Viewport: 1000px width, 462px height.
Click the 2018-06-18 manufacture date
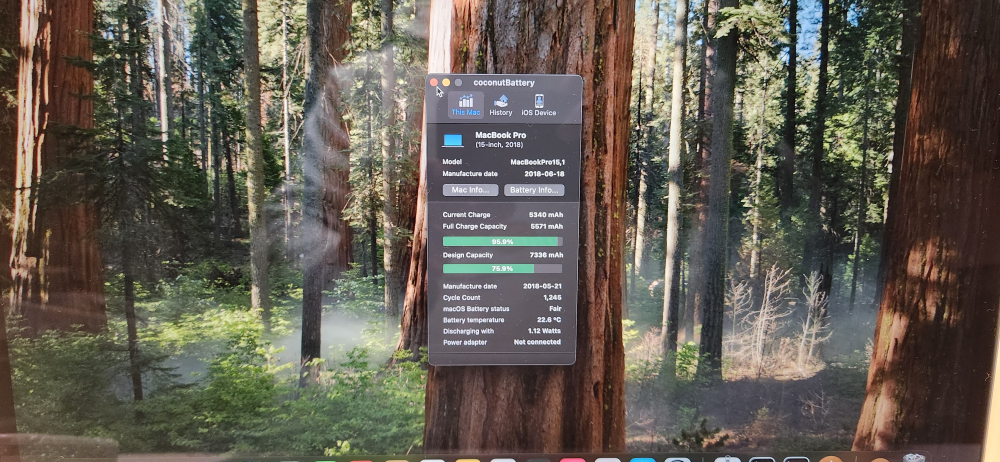click(x=543, y=174)
